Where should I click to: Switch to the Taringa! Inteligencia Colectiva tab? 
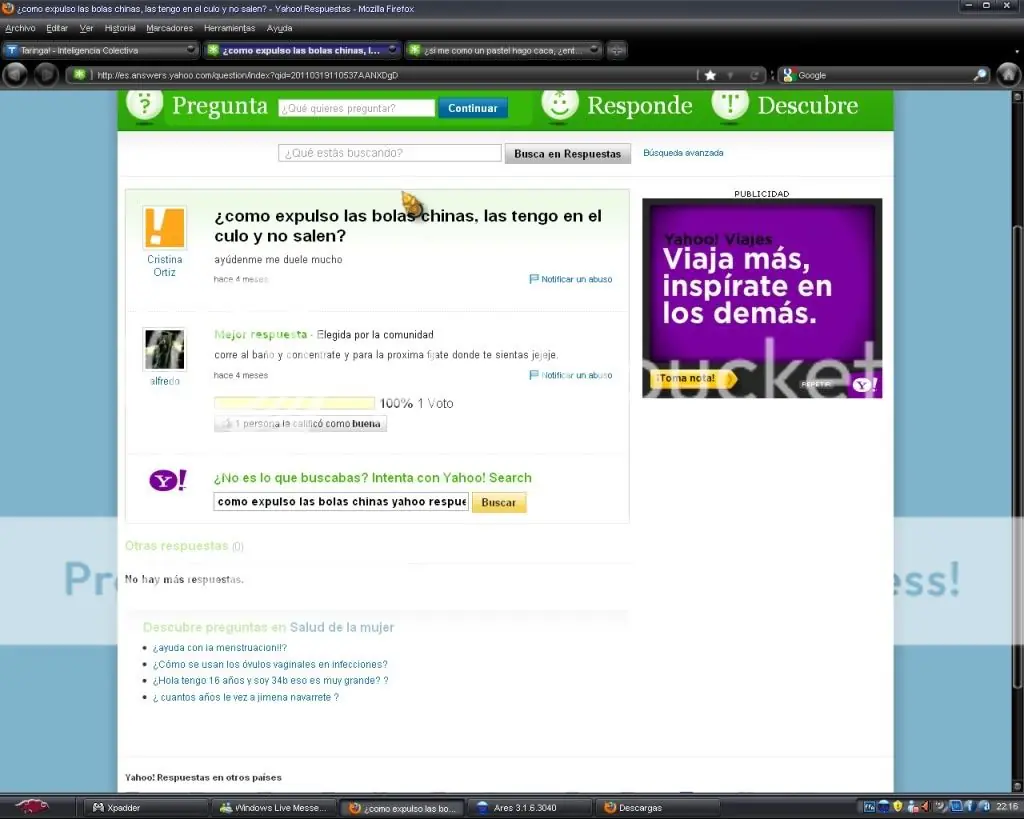coord(101,50)
